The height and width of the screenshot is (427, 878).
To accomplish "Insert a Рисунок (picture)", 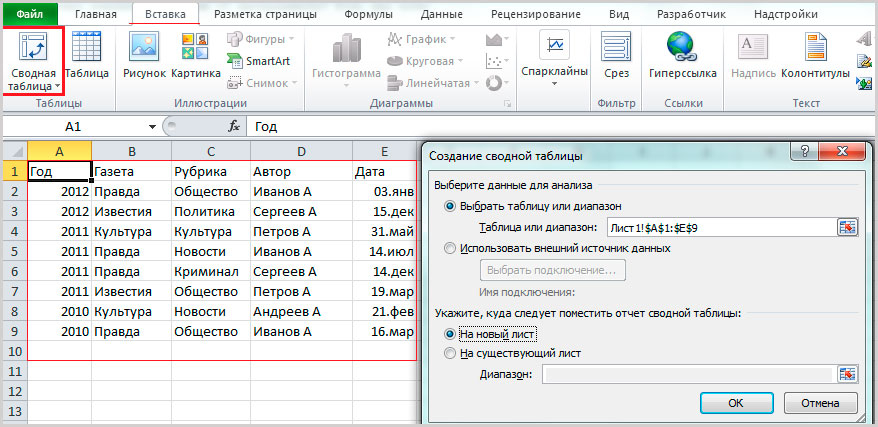I will 144,46.
